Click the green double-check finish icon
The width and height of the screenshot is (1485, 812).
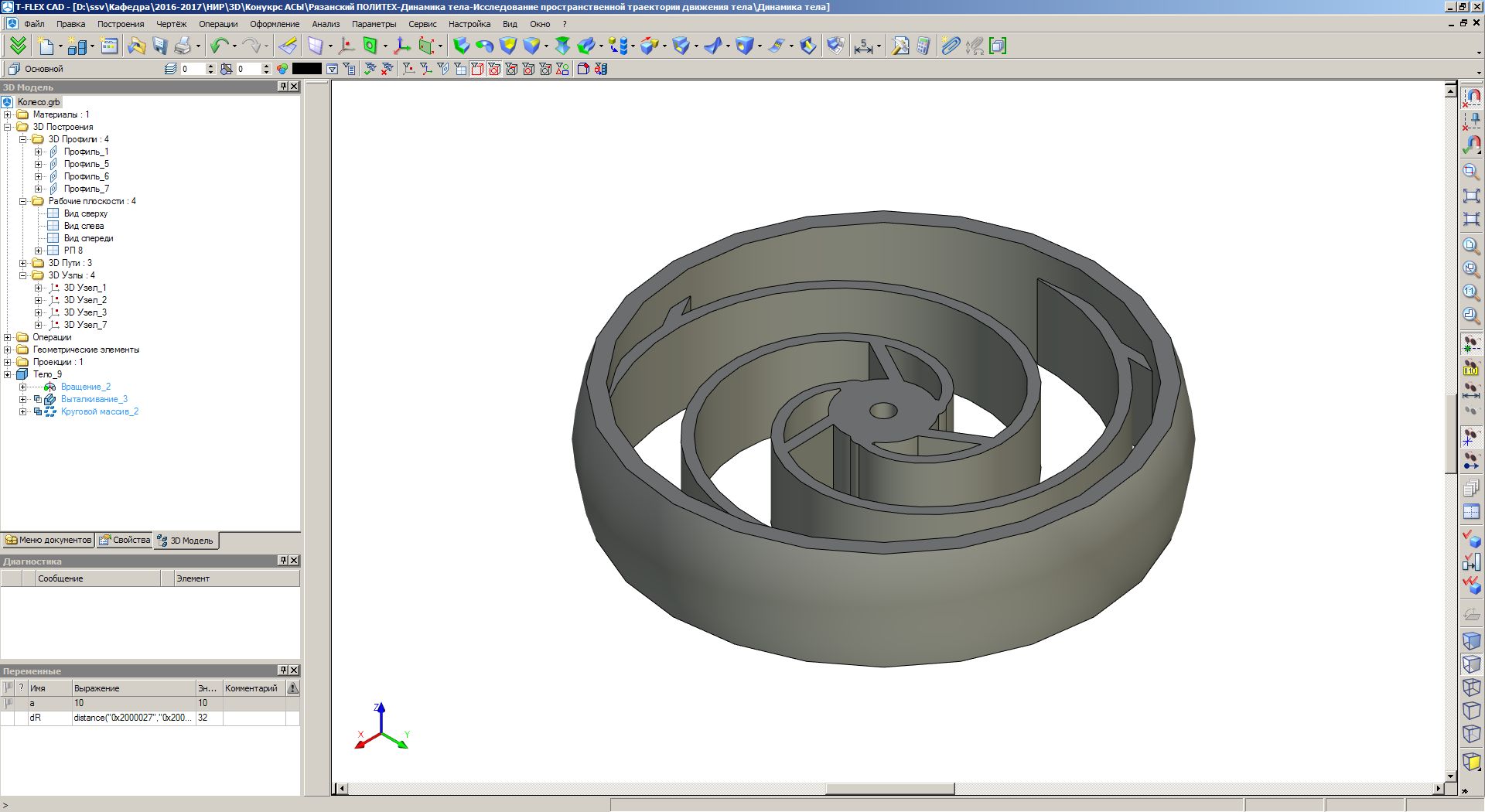point(17,46)
